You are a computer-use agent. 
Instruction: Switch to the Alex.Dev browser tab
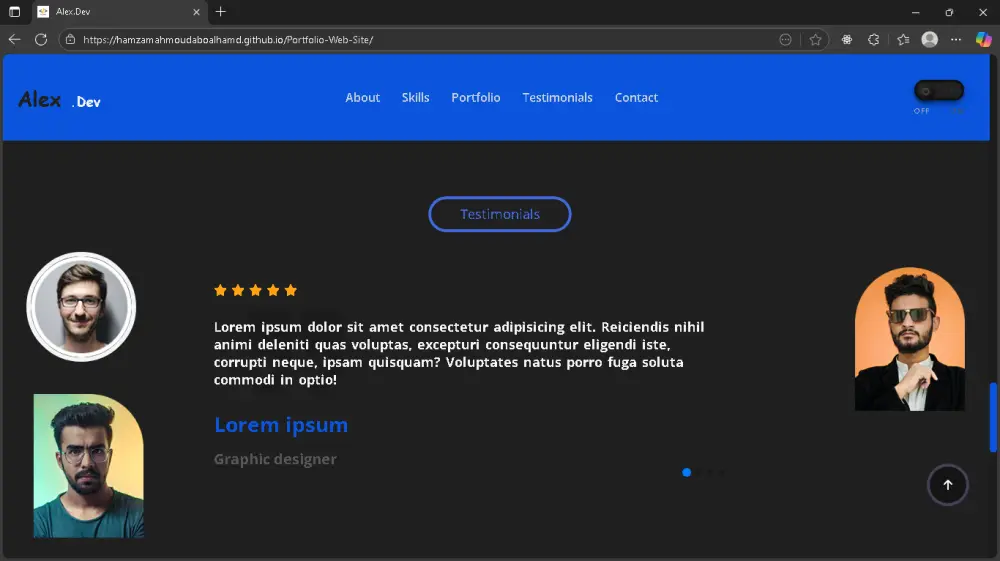pyautogui.click(x=118, y=11)
